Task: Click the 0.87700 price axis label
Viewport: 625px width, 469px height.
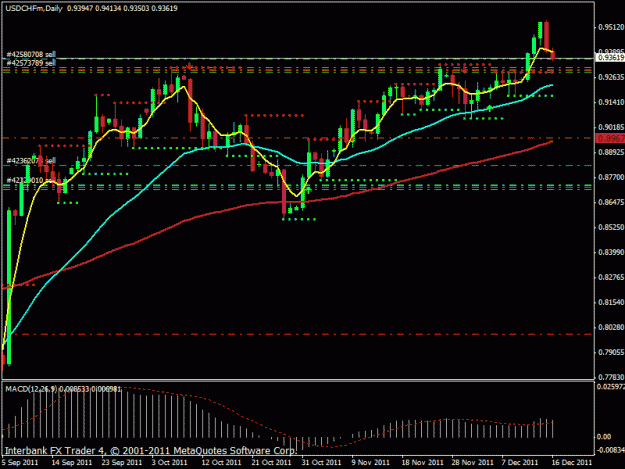Action: [x=611, y=177]
